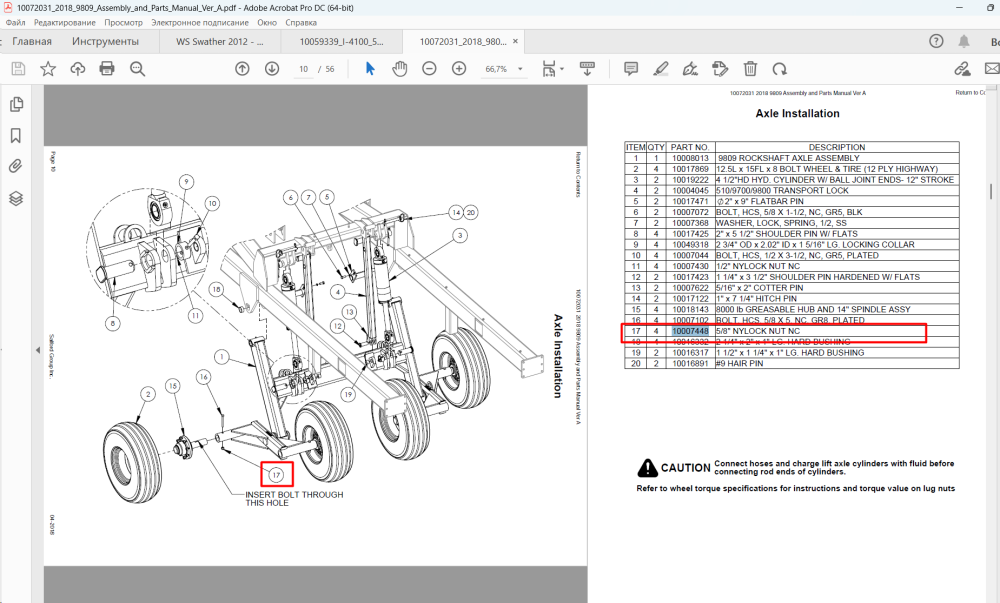Click 'INSERT BOLT THROUGH THIS HOLE' diagram note
The image size is (1000, 603).
294,498
